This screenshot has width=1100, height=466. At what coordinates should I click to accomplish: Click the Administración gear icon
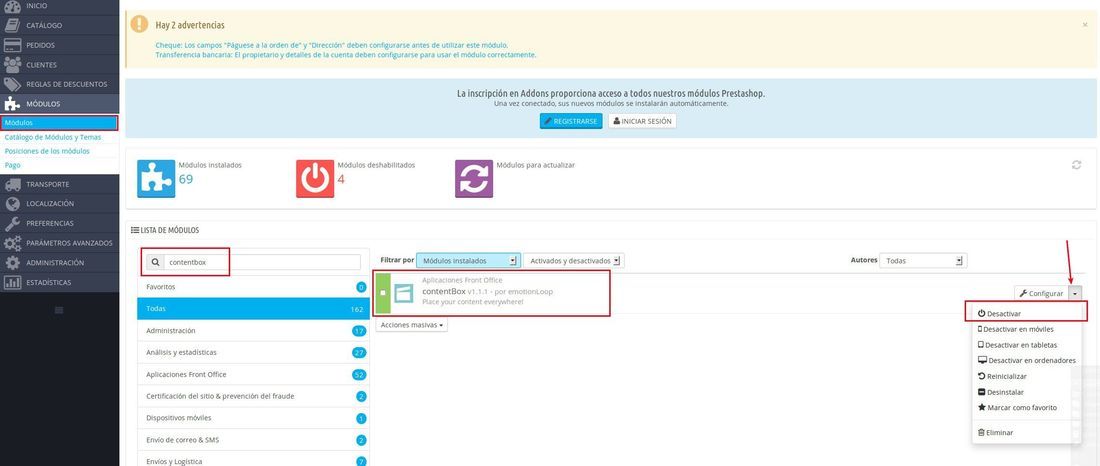pos(13,262)
